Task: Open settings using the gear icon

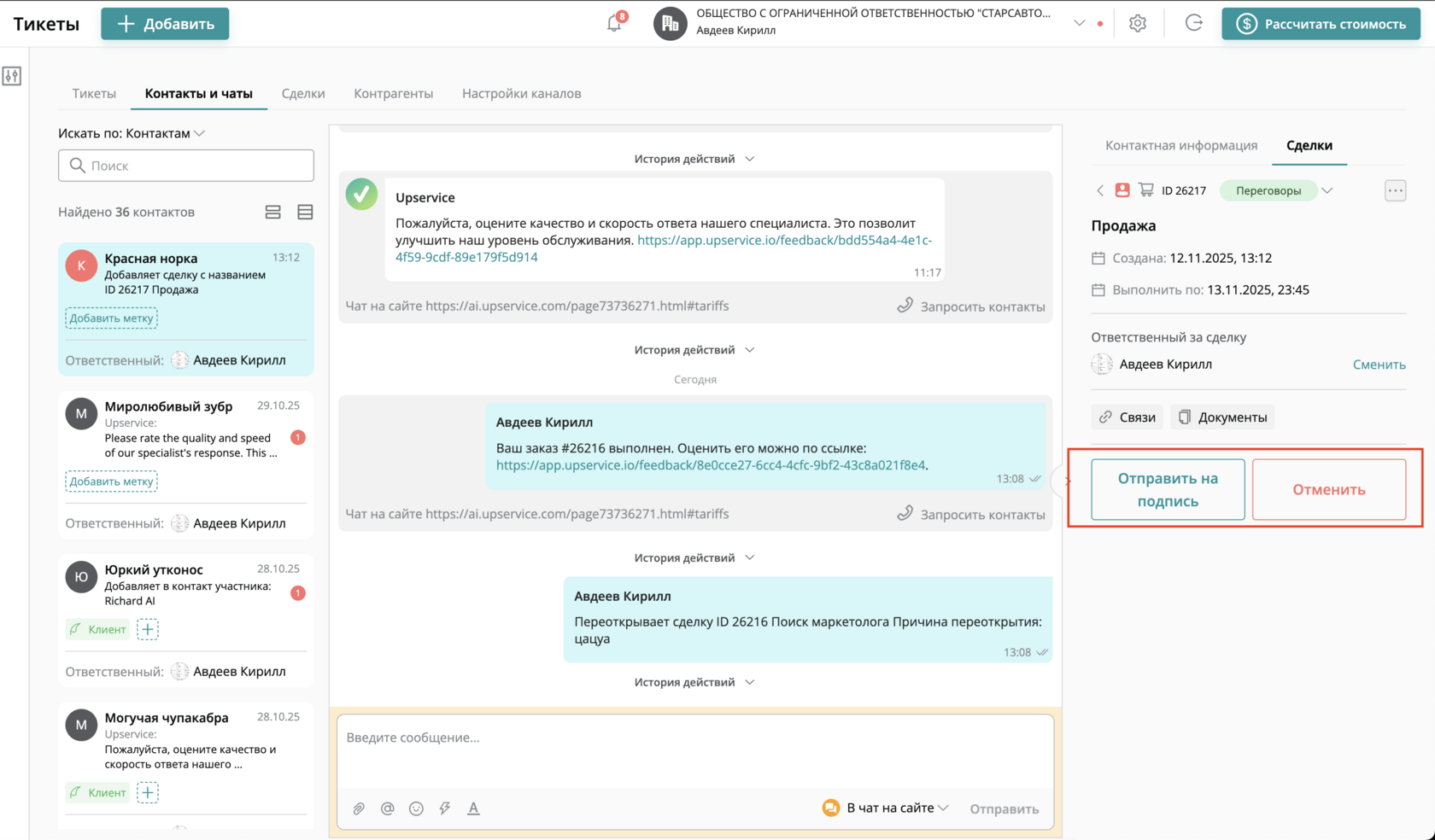Action: tap(1138, 23)
